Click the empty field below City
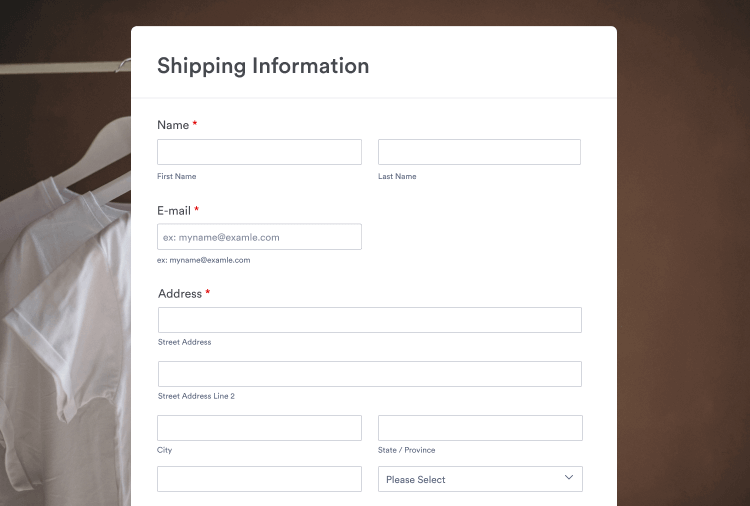 (x=259, y=479)
